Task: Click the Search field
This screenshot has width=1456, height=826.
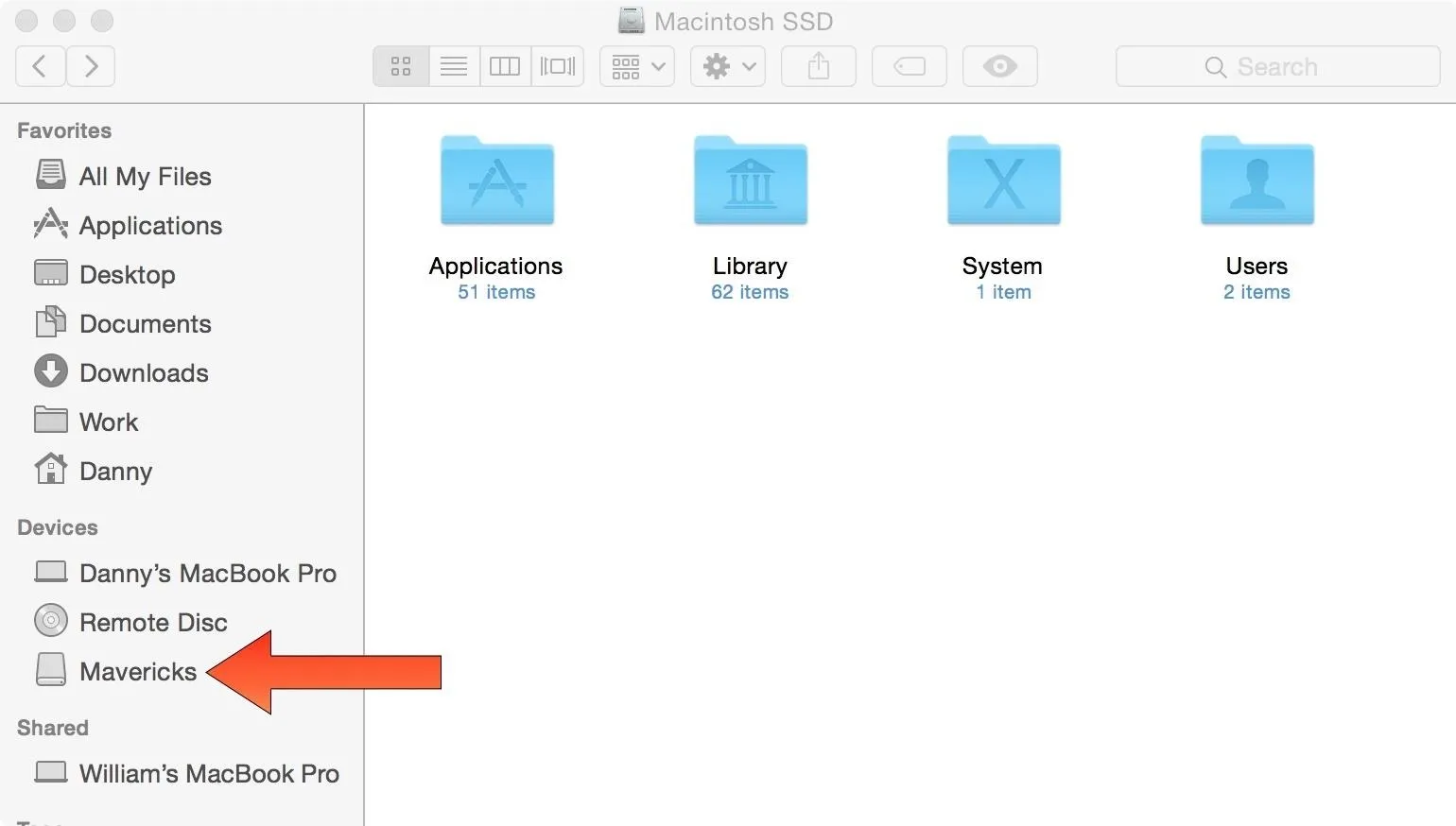Action: click(x=1278, y=66)
